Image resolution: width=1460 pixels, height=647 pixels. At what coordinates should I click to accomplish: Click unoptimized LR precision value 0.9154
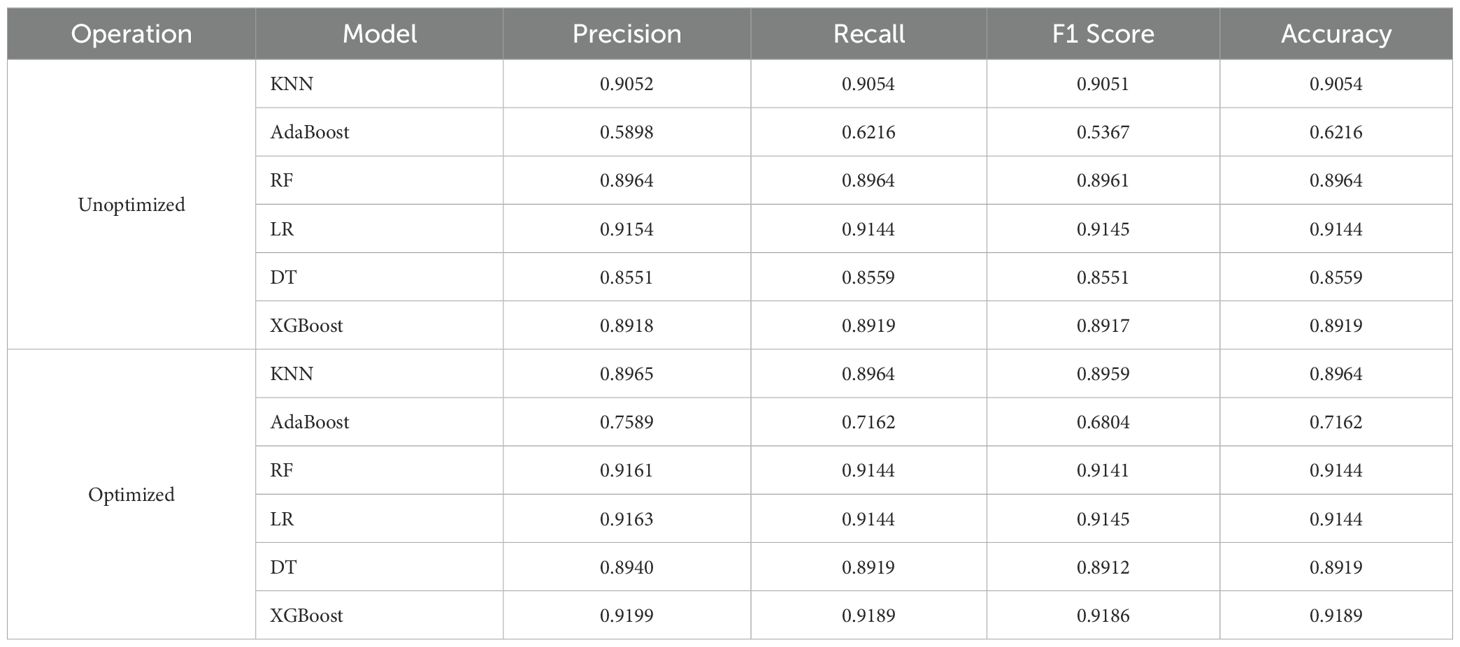point(626,229)
